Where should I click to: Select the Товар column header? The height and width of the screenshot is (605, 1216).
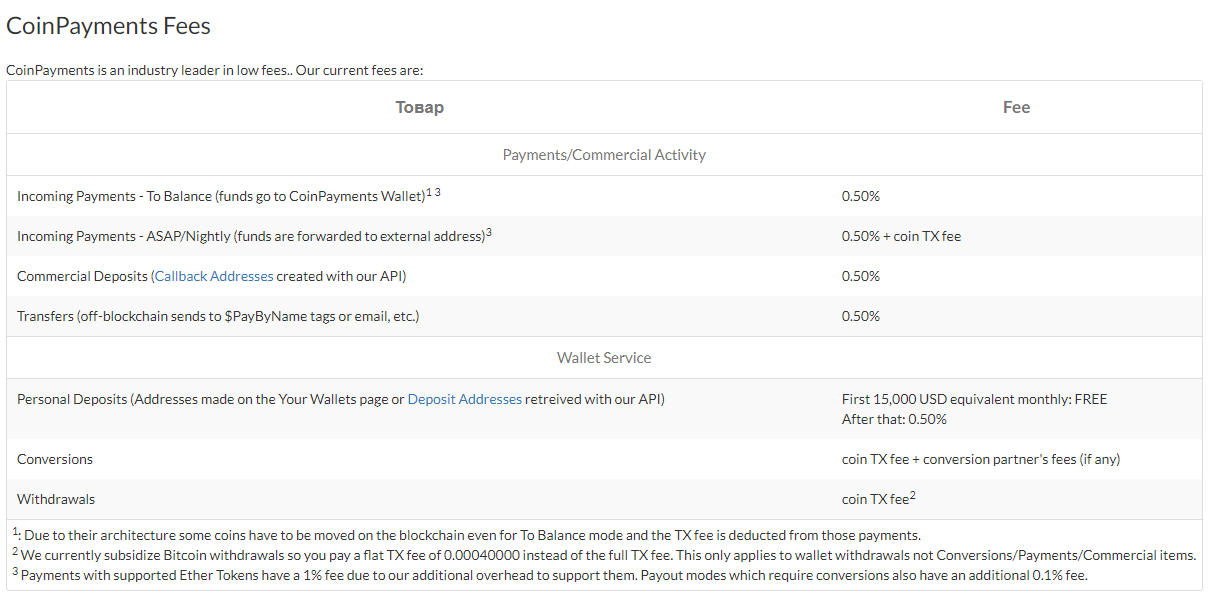coord(420,107)
